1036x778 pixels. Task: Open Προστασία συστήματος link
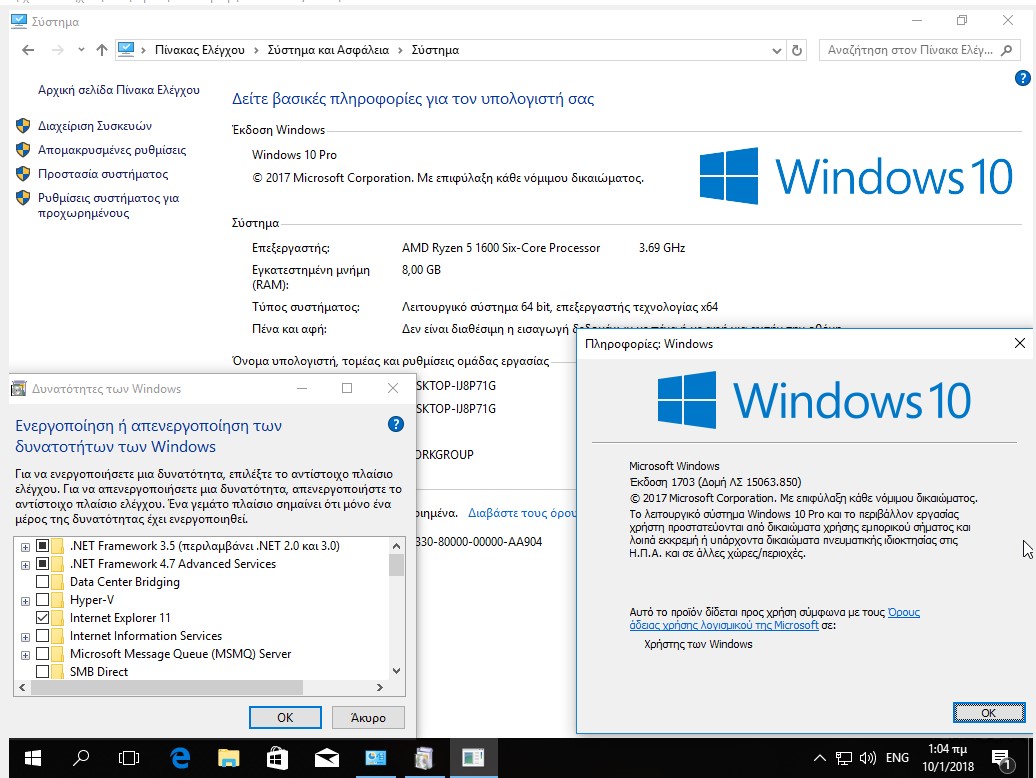pyautogui.click(x=102, y=174)
